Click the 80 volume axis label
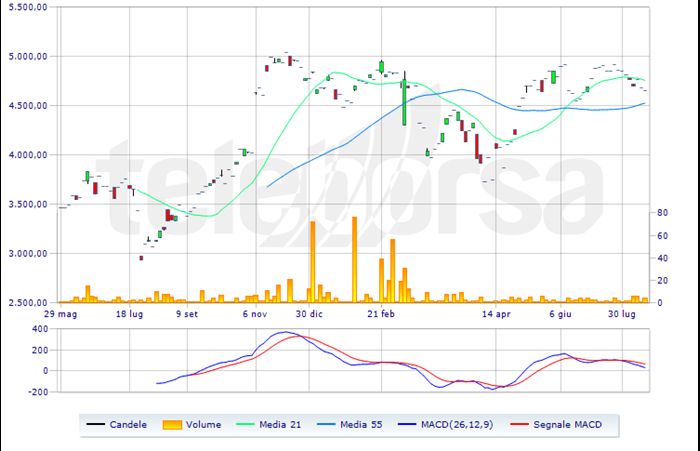Image resolution: width=700 pixels, height=451 pixels. 662,213
